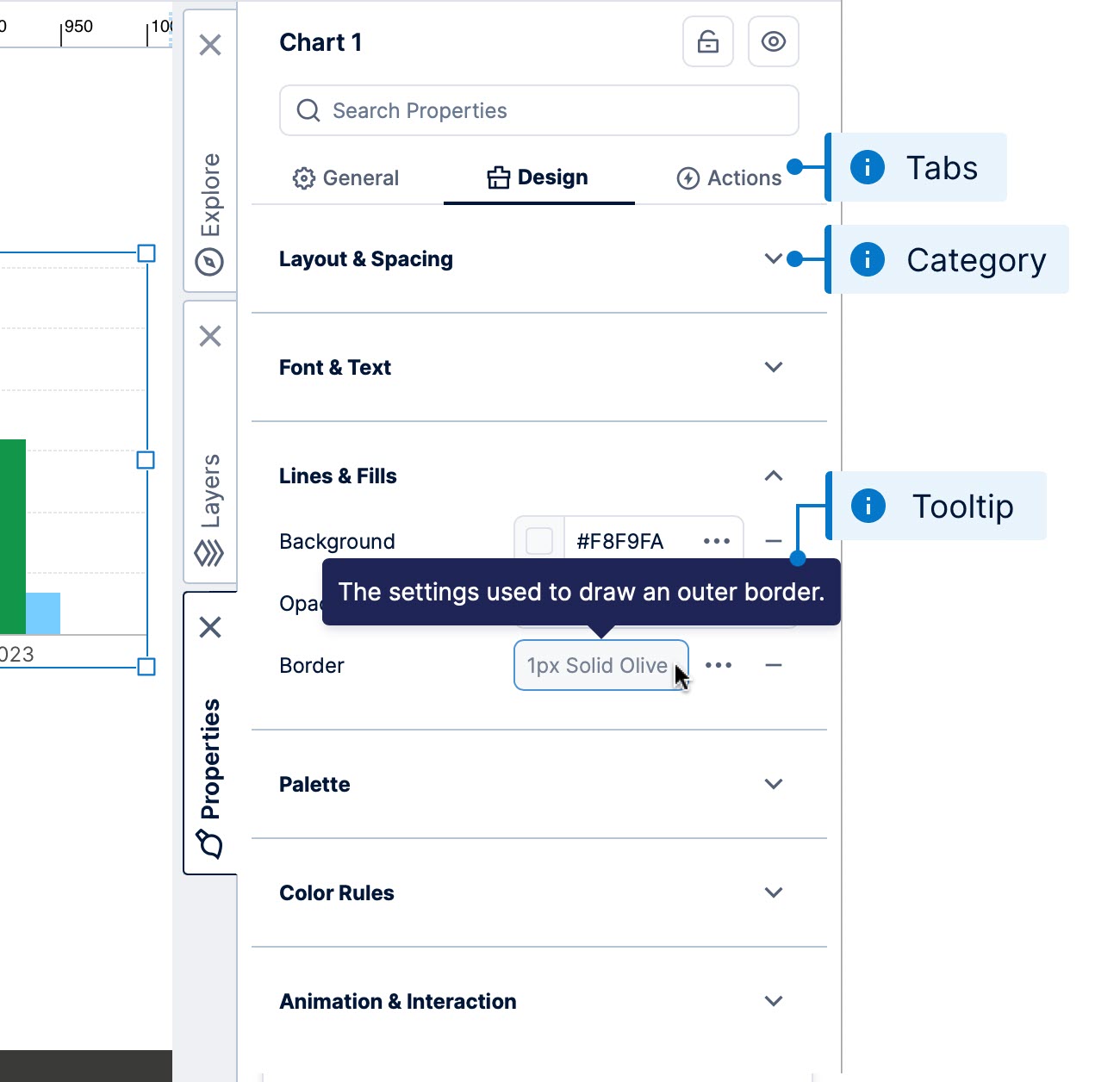Image resolution: width=1120 pixels, height=1082 pixels.
Task: Click the Search Properties field
Action: click(x=538, y=110)
